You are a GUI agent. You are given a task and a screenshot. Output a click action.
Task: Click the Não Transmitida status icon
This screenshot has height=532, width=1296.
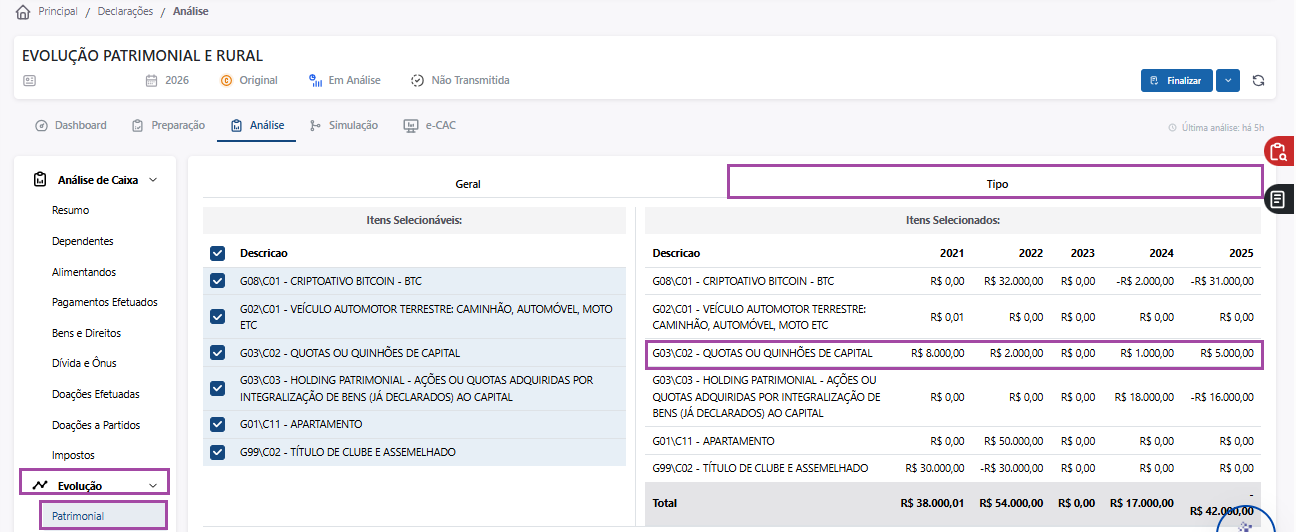pos(417,80)
